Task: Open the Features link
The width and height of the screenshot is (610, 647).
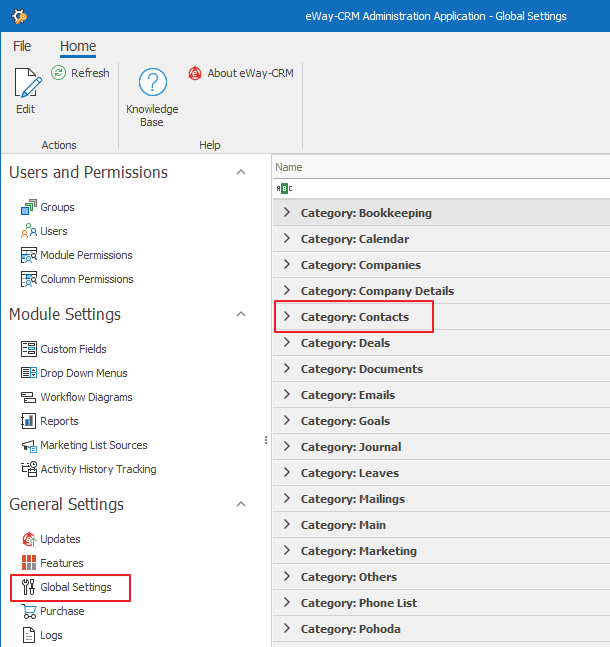Action: tap(62, 563)
